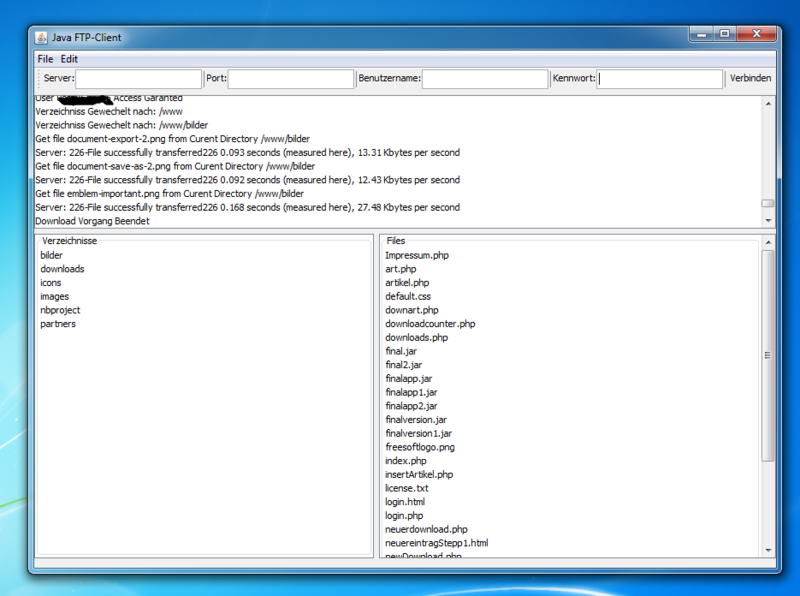Screen dimensions: 800x596
Task: Click the Port input field
Action: pyautogui.click(x=291, y=78)
